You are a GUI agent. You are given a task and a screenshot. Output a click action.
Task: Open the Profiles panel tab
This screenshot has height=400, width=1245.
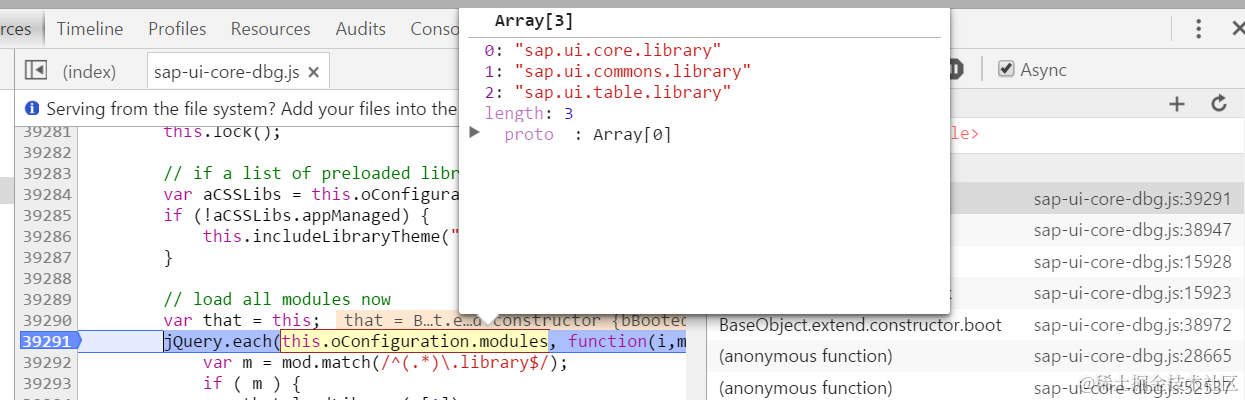pyautogui.click(x=177, y=29)
